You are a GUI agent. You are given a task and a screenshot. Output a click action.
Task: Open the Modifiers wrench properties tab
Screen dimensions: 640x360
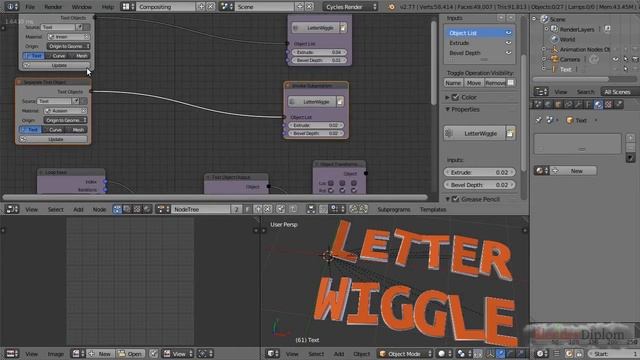(x=578, y=104)
